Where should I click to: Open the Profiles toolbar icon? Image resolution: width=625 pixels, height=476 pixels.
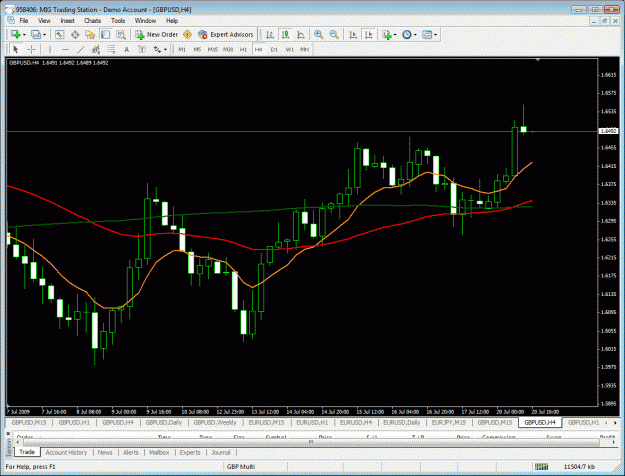[36, 35]
